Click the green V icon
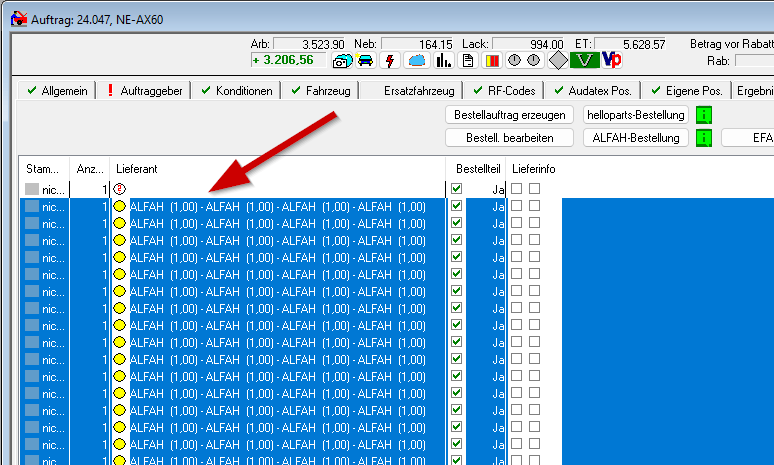The height and width of the screenshot is (465, 774). point(585,61)
